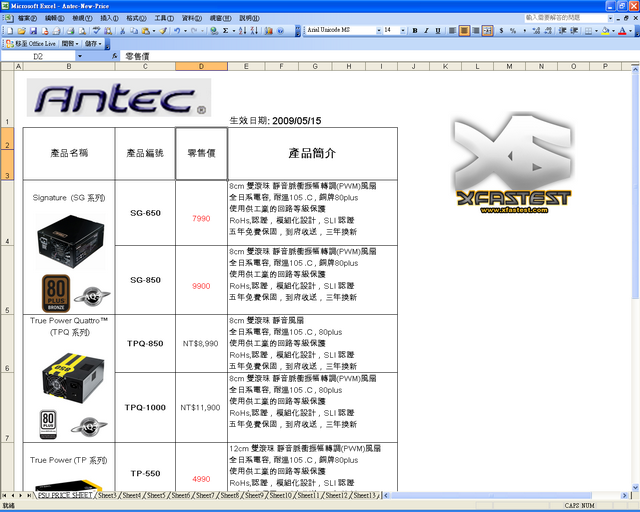Open an existing file via folder icon
Screen dimensions: 640x512
coord(22,31)
